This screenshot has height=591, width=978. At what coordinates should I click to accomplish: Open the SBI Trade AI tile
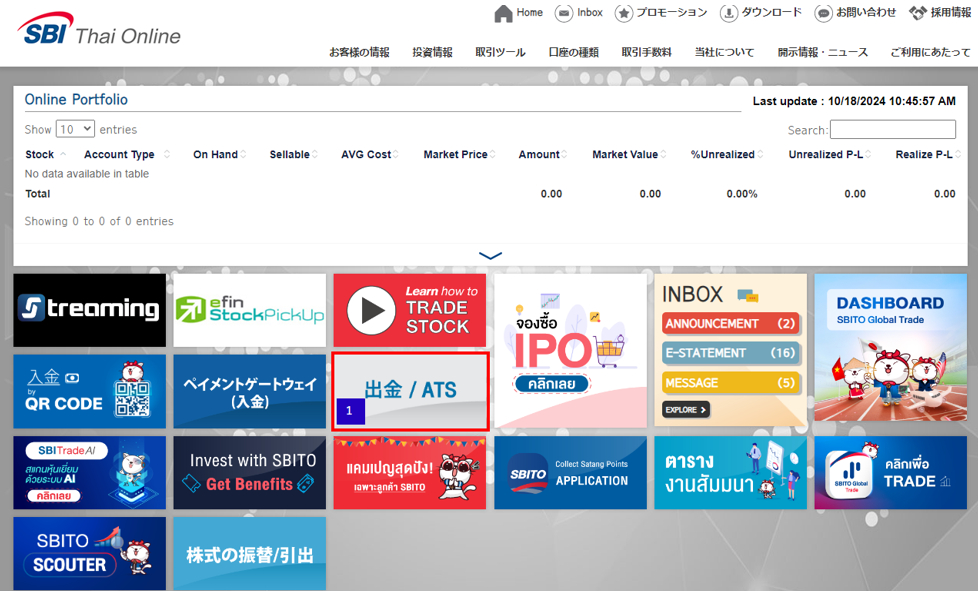(90, 473)
